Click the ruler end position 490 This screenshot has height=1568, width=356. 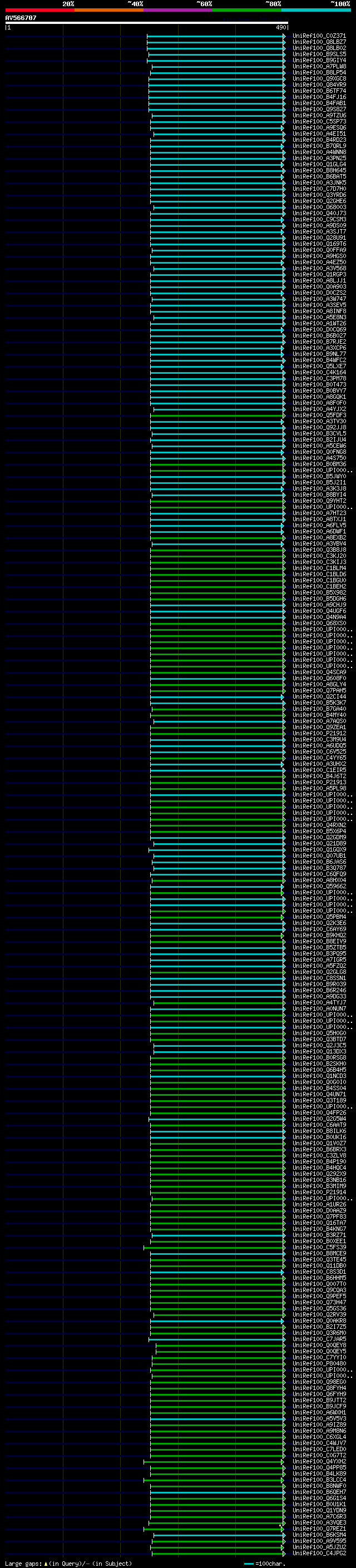coord(281,27)
